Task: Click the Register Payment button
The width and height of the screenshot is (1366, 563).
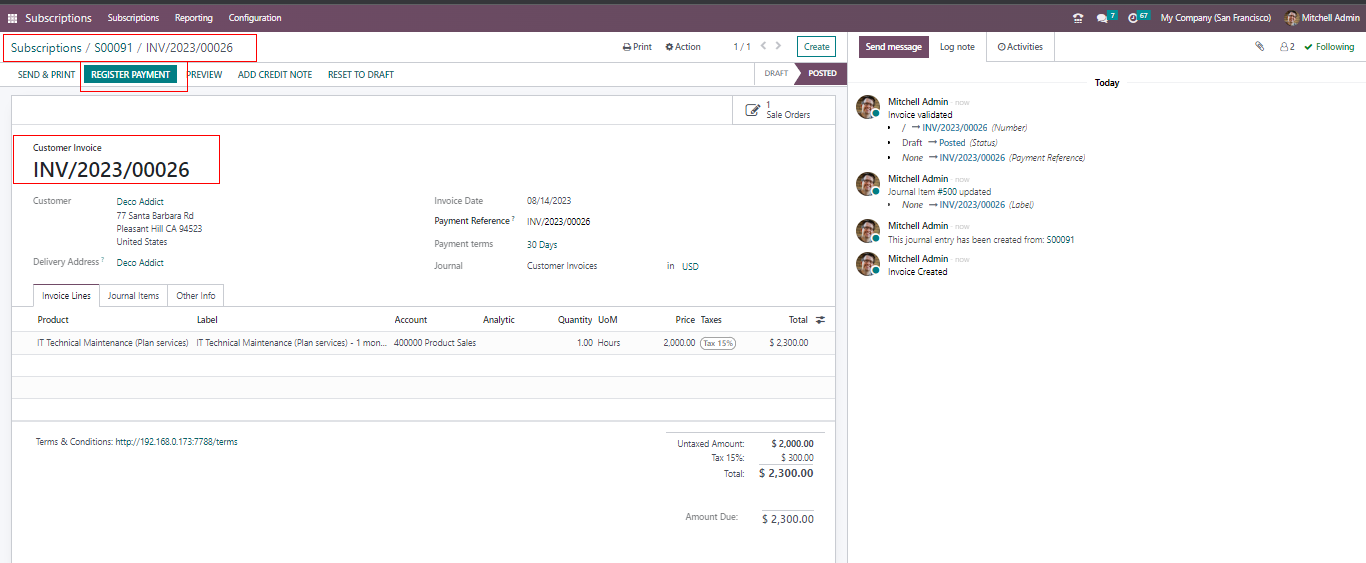Action: click(x=131, y=75)
